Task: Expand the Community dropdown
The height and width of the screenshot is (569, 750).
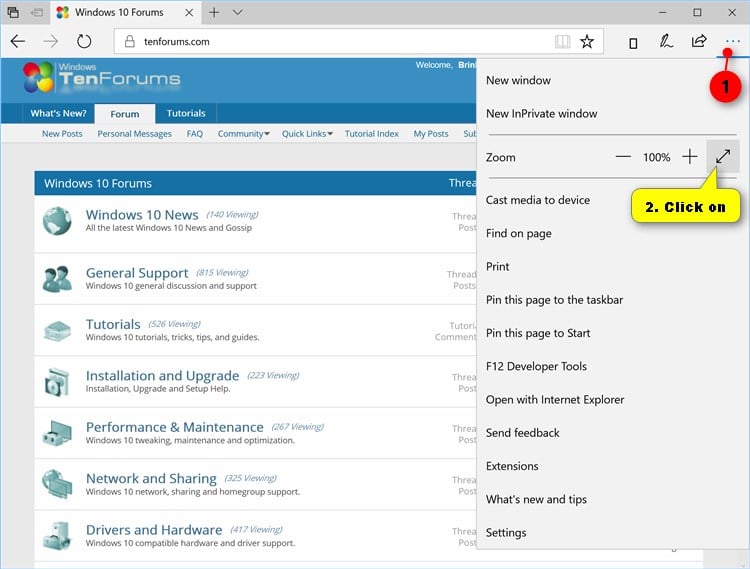Action: tap(243, 134)
